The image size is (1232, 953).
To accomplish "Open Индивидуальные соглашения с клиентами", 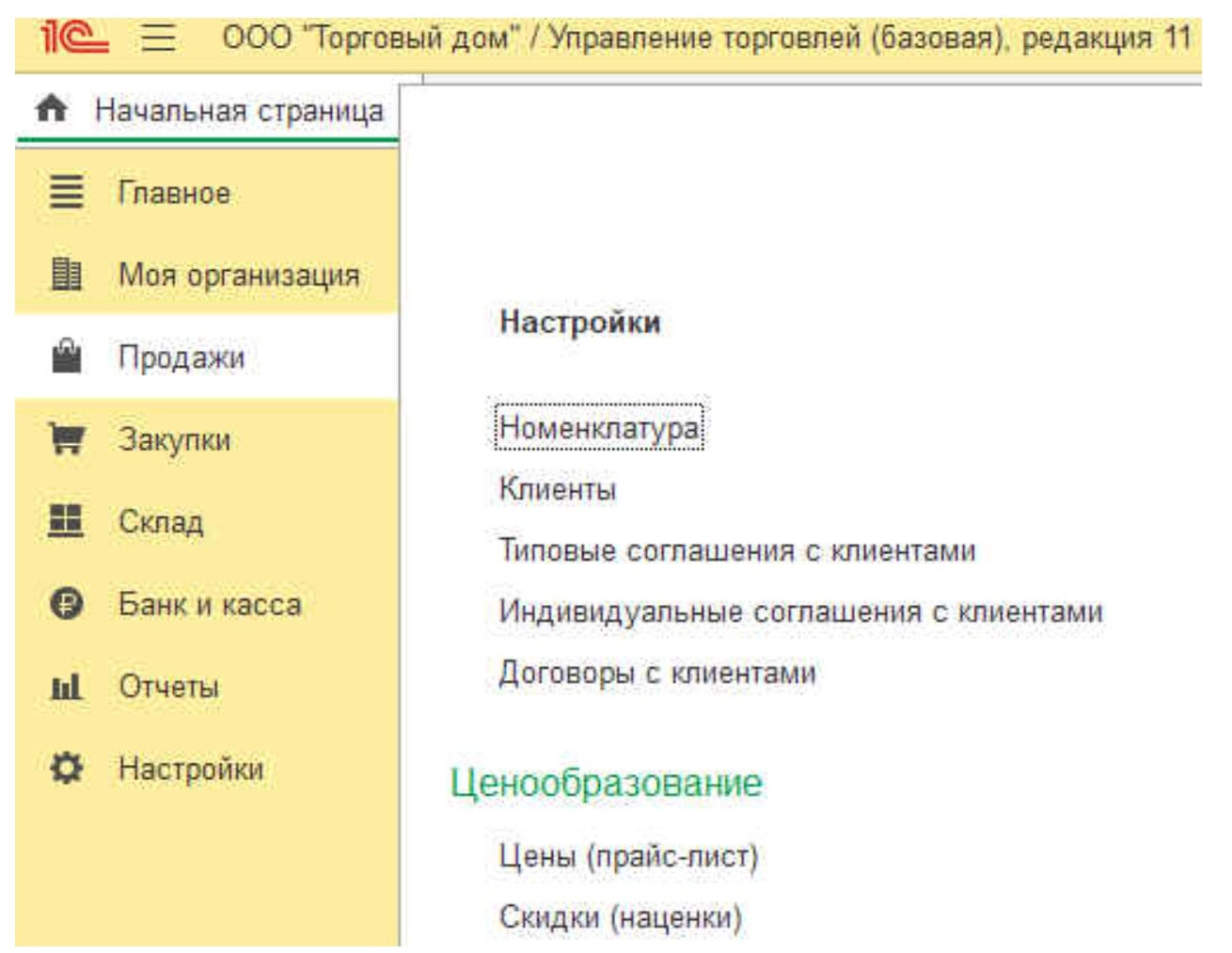I will coord(800,612).
